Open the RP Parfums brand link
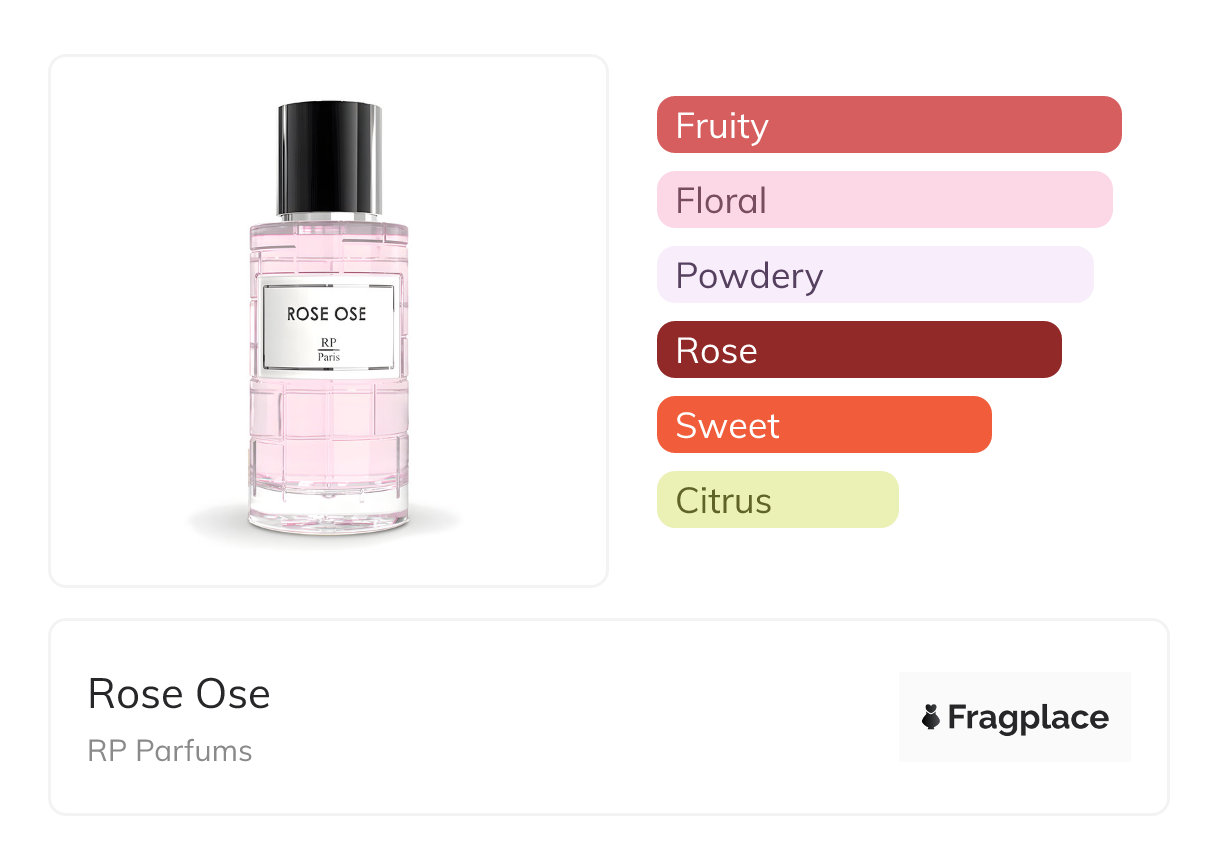The image size is (1218, 864). tap(170, 751)
